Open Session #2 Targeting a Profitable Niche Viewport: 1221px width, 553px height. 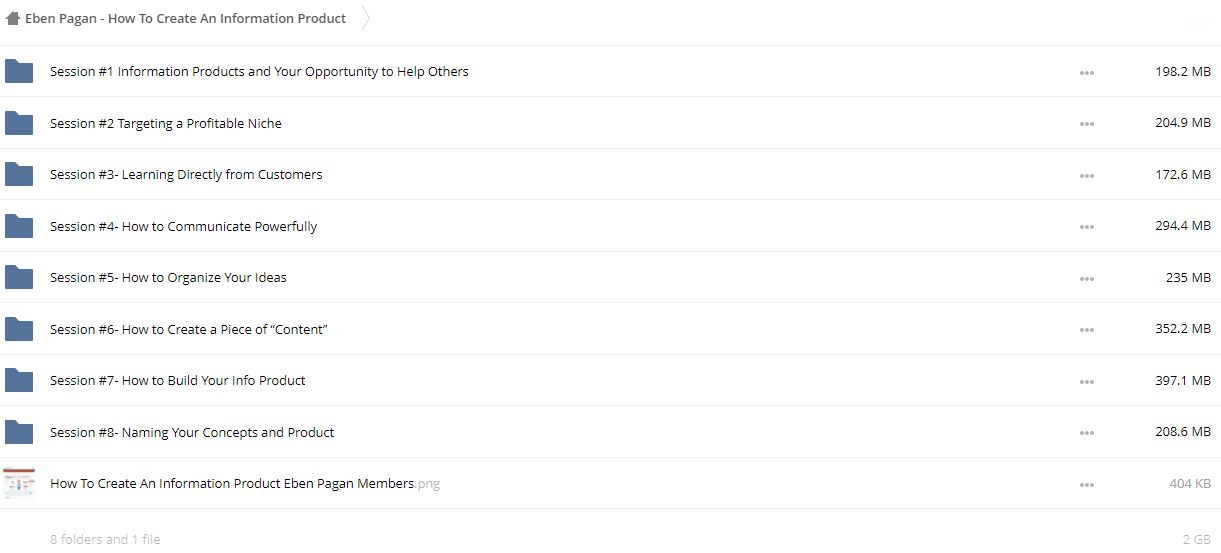(x=166, y=124)
